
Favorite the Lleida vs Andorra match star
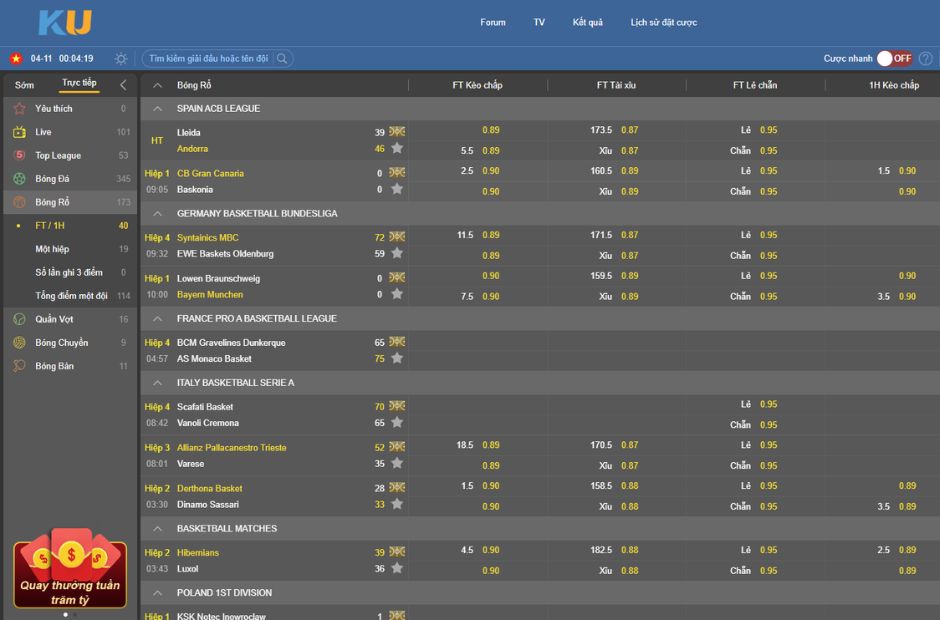pyautogui.click(x=397, y=148)
